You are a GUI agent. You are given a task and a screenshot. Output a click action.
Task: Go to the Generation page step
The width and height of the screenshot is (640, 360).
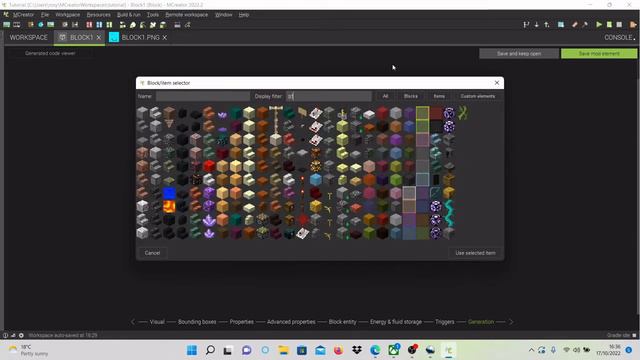(481, 322)
